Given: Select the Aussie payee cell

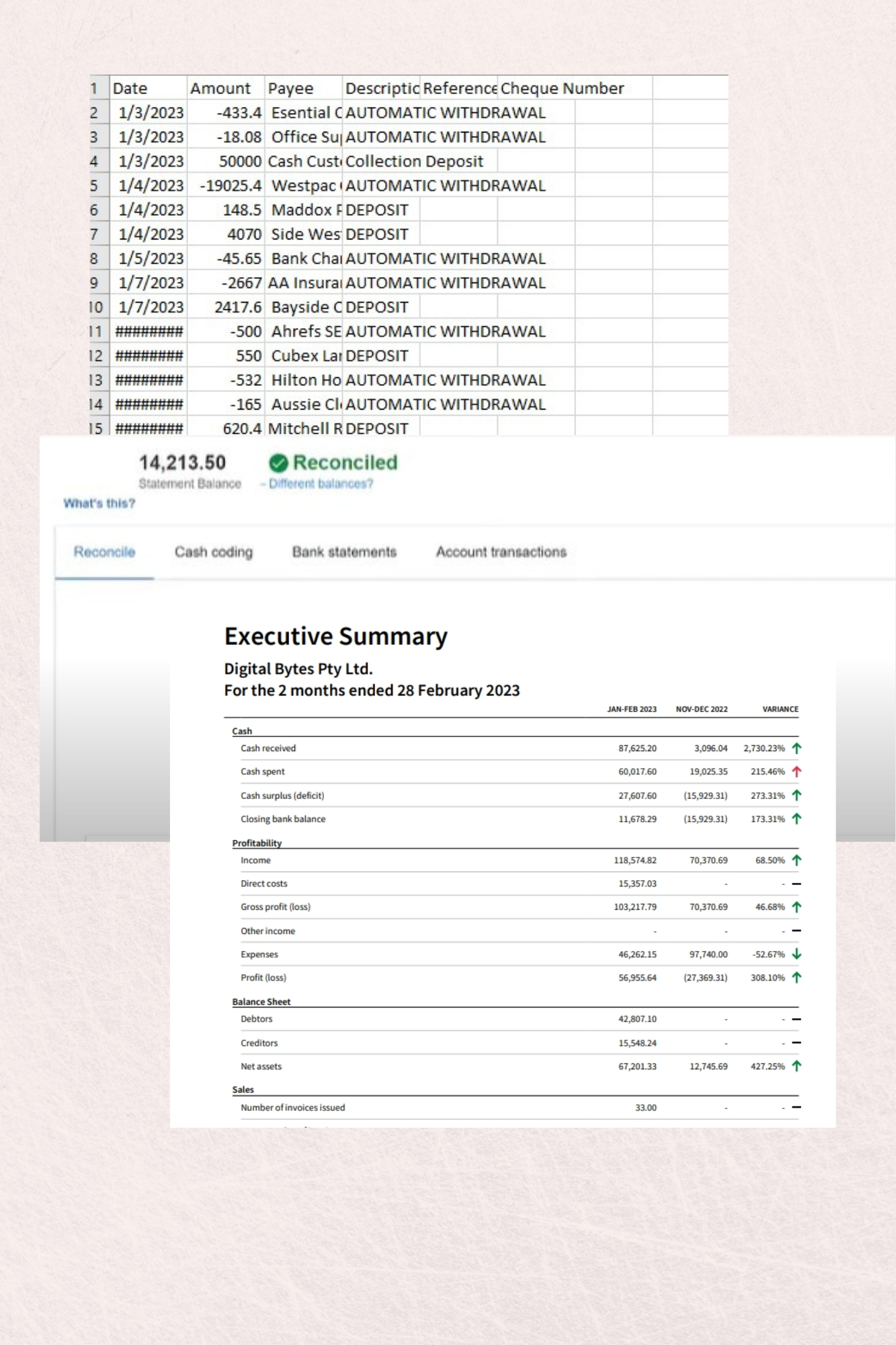Looking at the screenshot, I should point(304,404).
